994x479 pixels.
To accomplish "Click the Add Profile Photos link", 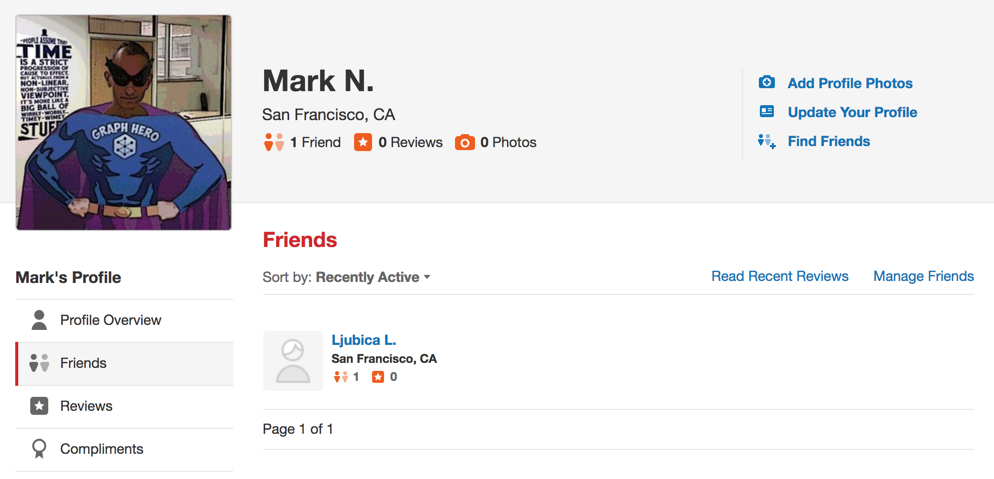I will pyautogui.click(x=850, y=83).
